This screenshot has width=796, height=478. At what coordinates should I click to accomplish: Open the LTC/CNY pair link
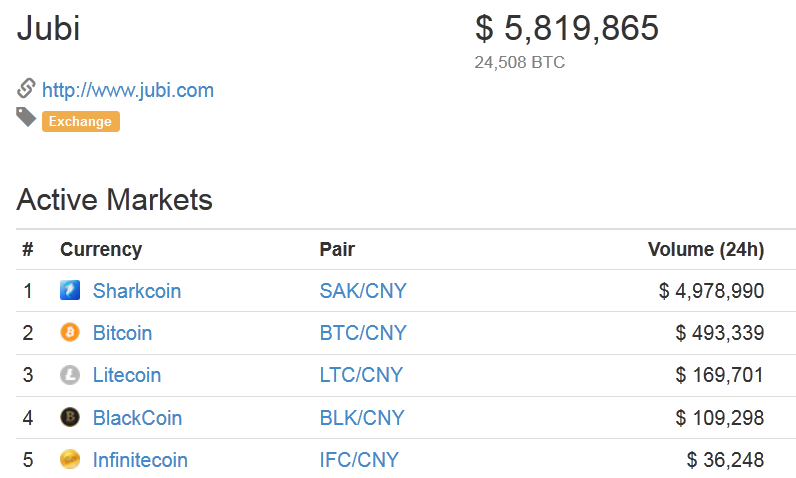[x=361, y=375]
